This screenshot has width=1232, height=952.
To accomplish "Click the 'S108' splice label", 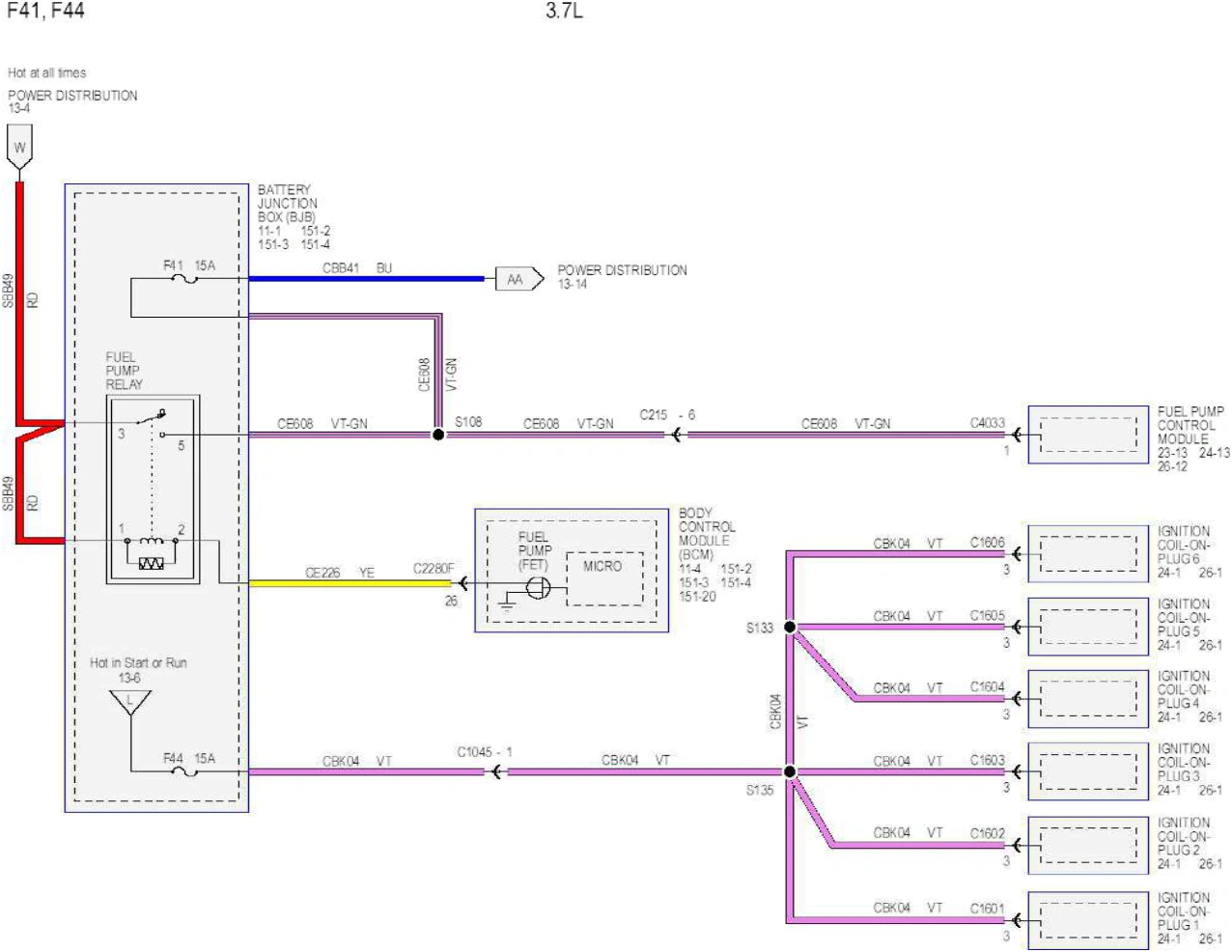I will coord(468,422).
